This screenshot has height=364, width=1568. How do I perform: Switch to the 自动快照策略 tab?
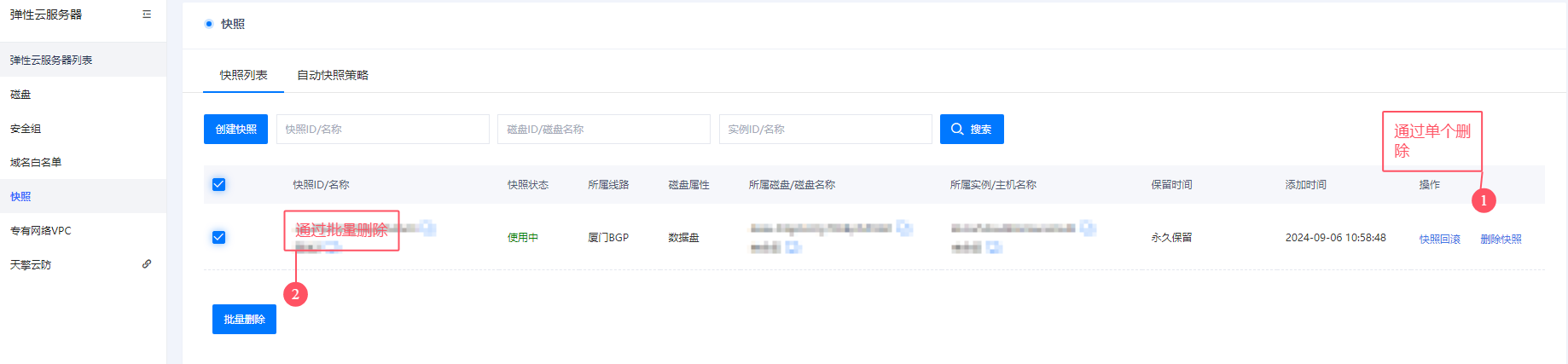click(x=333, y=75)
